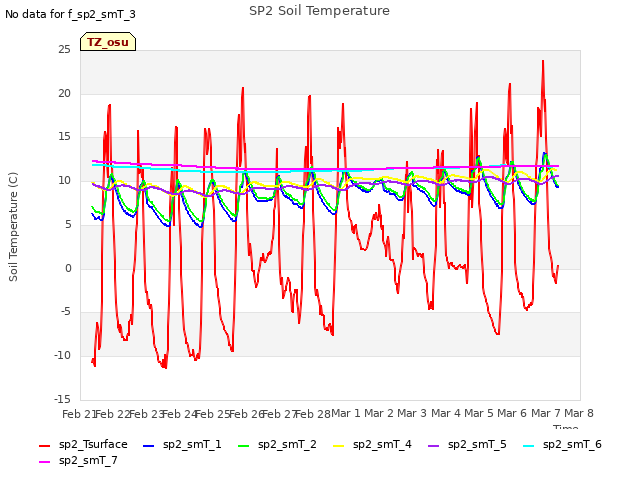Click the -15 y-axis tick label
The image size is (640, 480).
[62, 399]
